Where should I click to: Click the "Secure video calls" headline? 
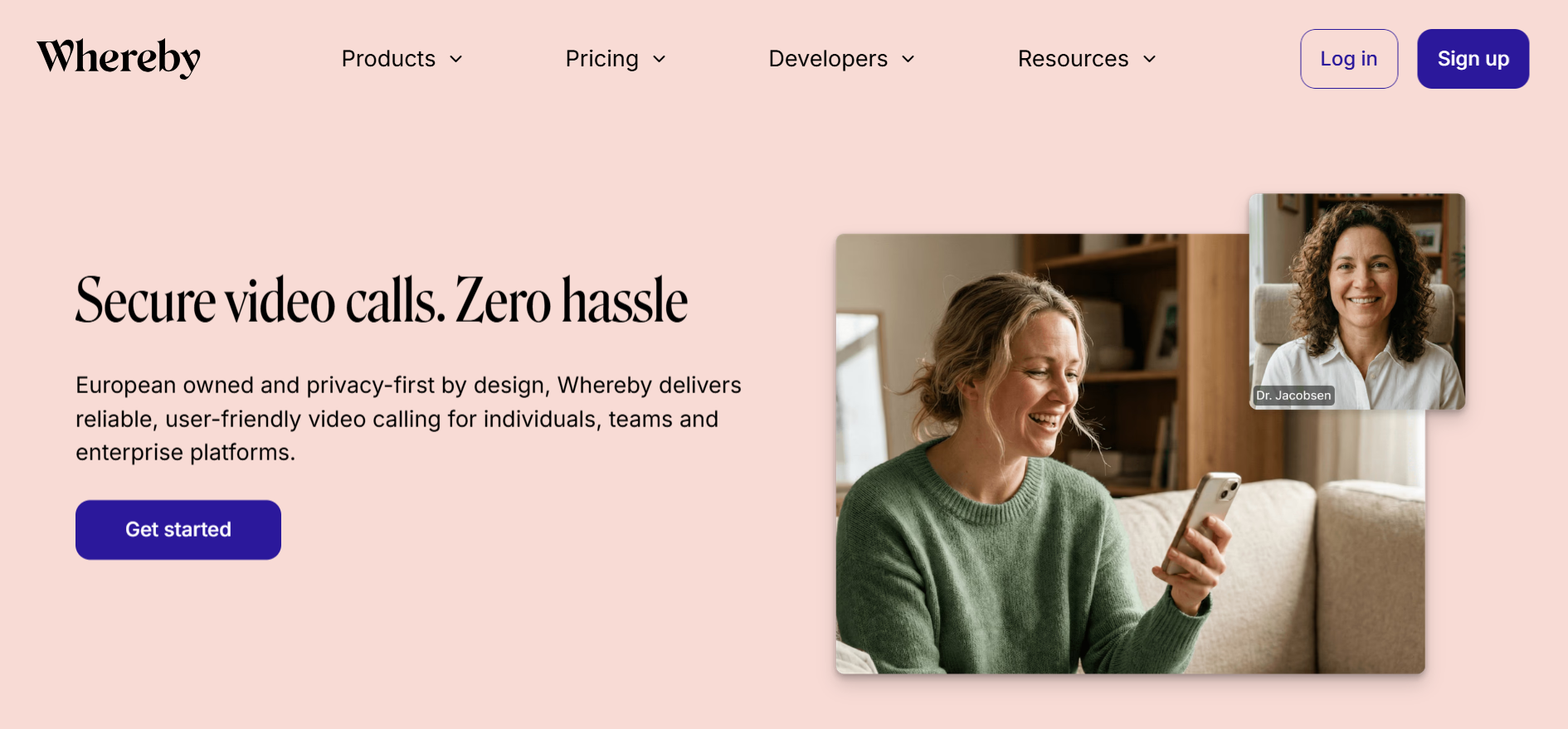pyautogui.click(x=382, y=300)
